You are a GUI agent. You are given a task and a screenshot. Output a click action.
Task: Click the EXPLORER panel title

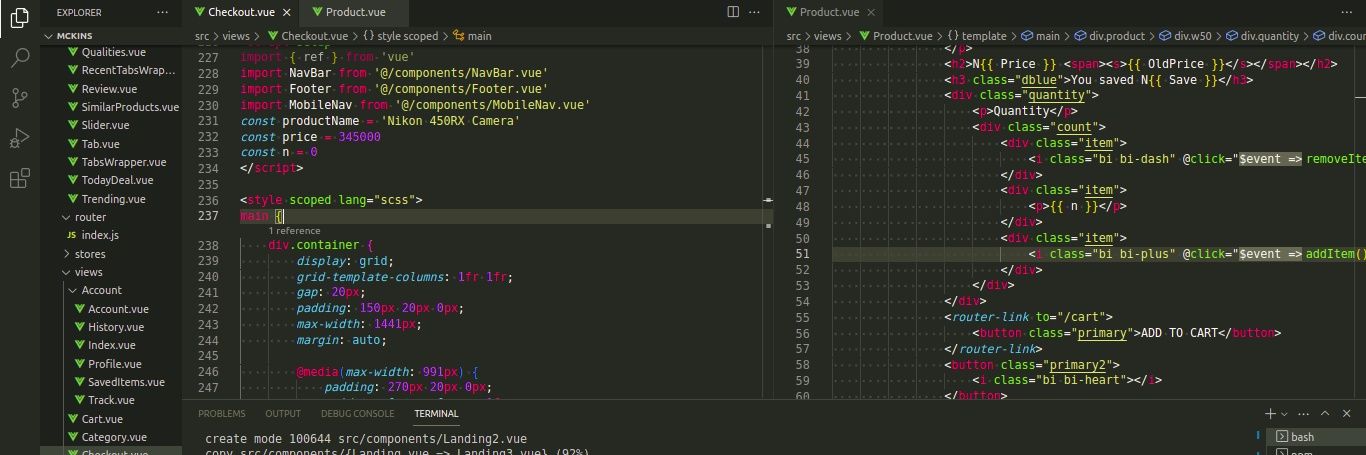79,12
